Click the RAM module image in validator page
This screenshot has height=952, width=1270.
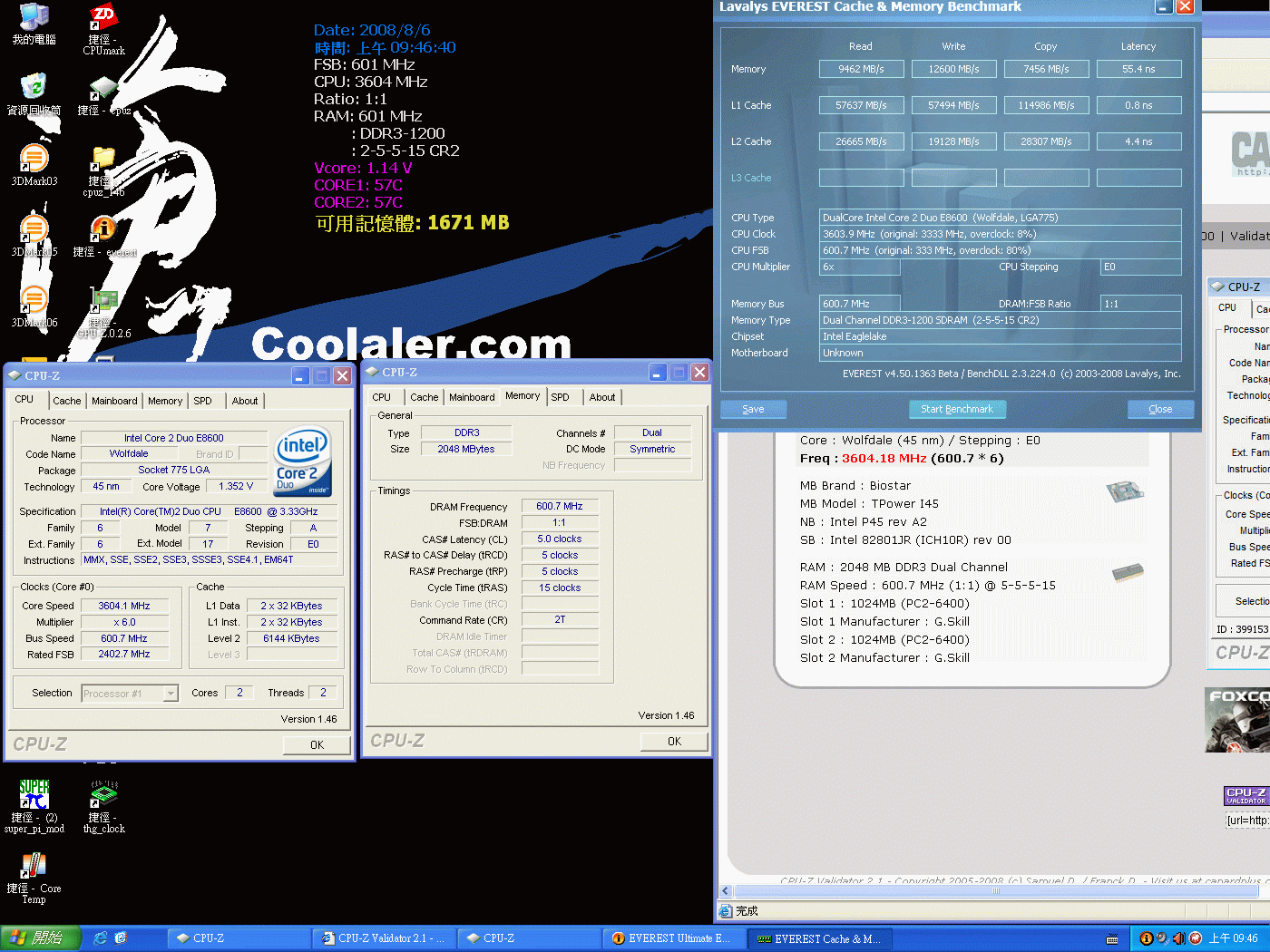click(1127, 573)
